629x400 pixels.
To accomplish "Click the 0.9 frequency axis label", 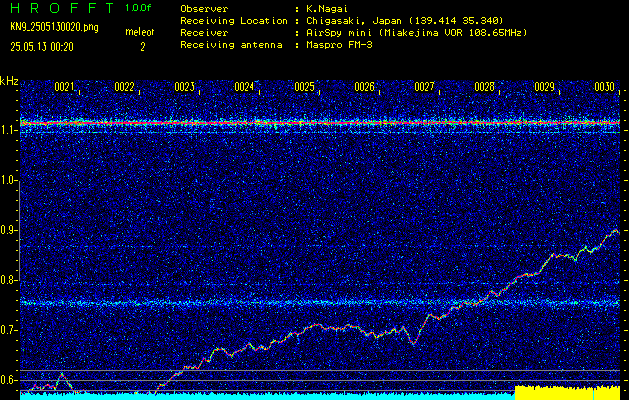I will 8,230.
